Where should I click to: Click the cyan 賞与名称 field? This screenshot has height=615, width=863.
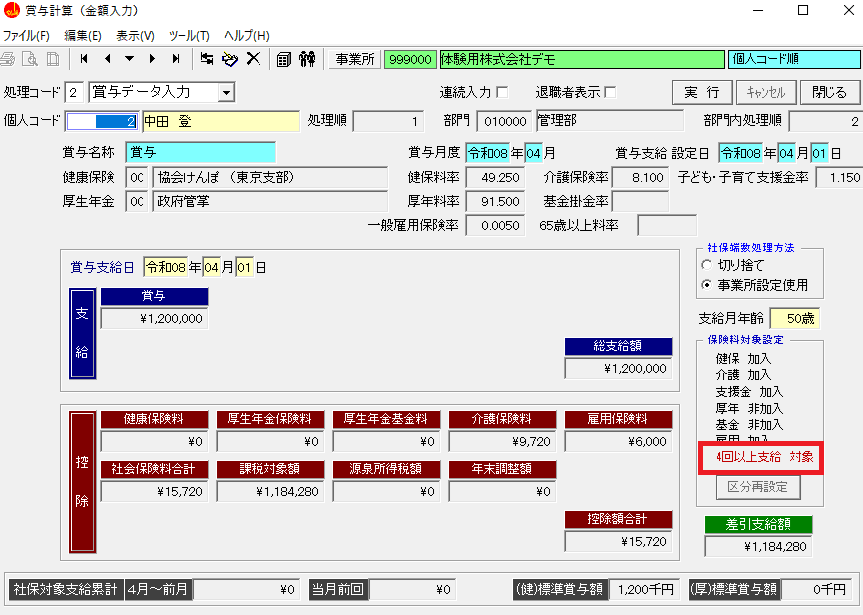pos(200,153)
